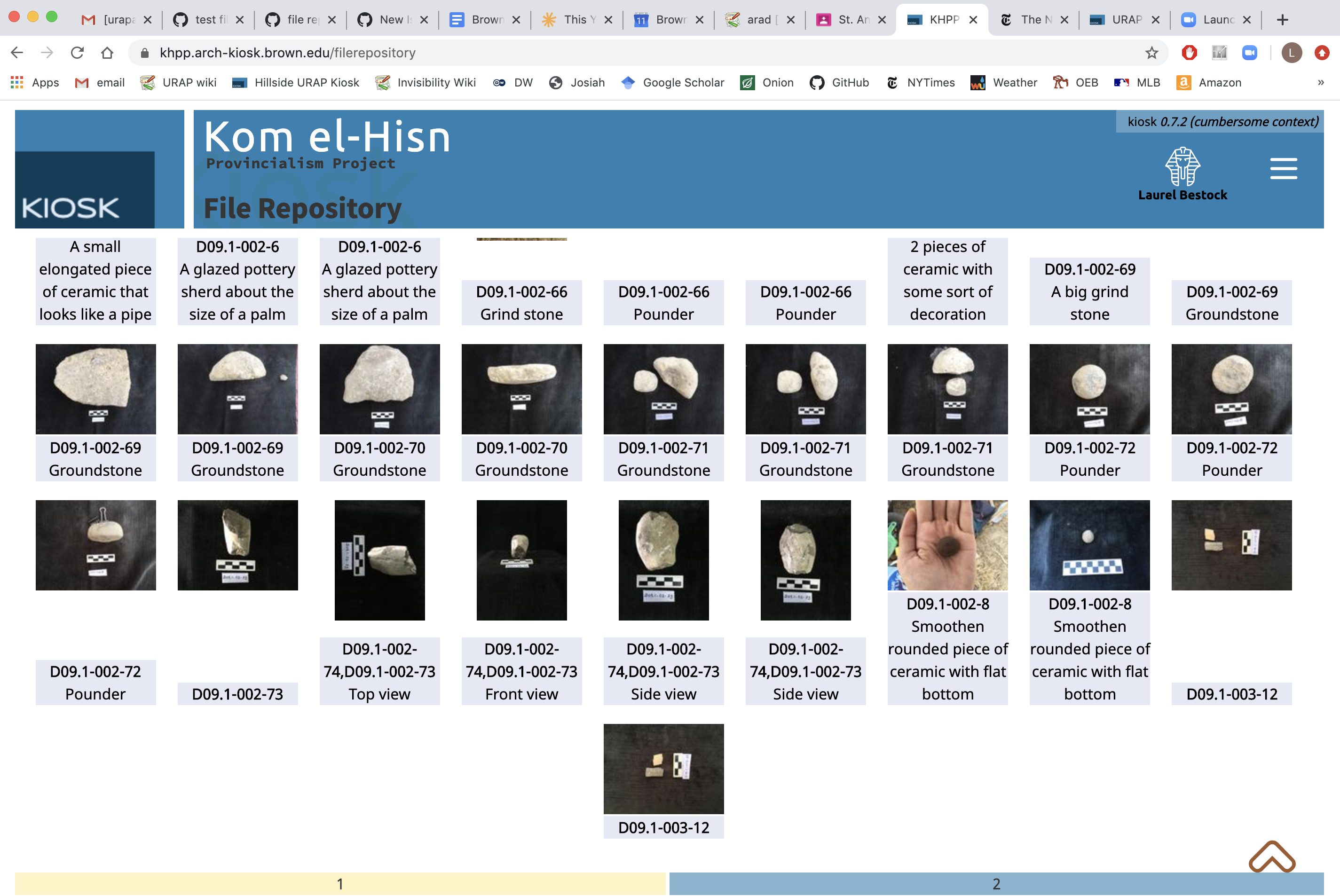Reload the page
The height and width of the screenshot is (896, 1340).
[77, 53]
